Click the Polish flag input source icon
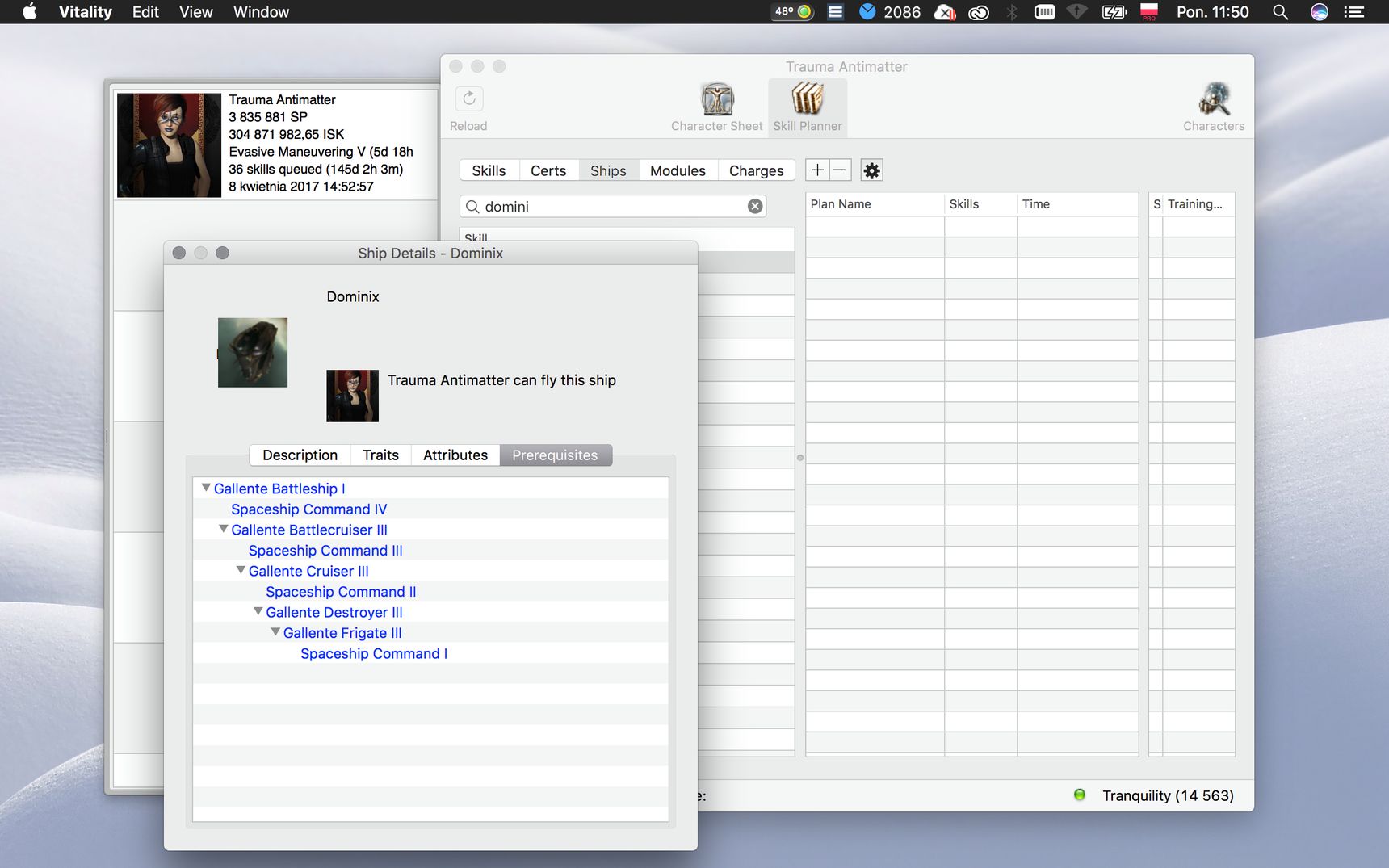 click(x=1149, y=11)
